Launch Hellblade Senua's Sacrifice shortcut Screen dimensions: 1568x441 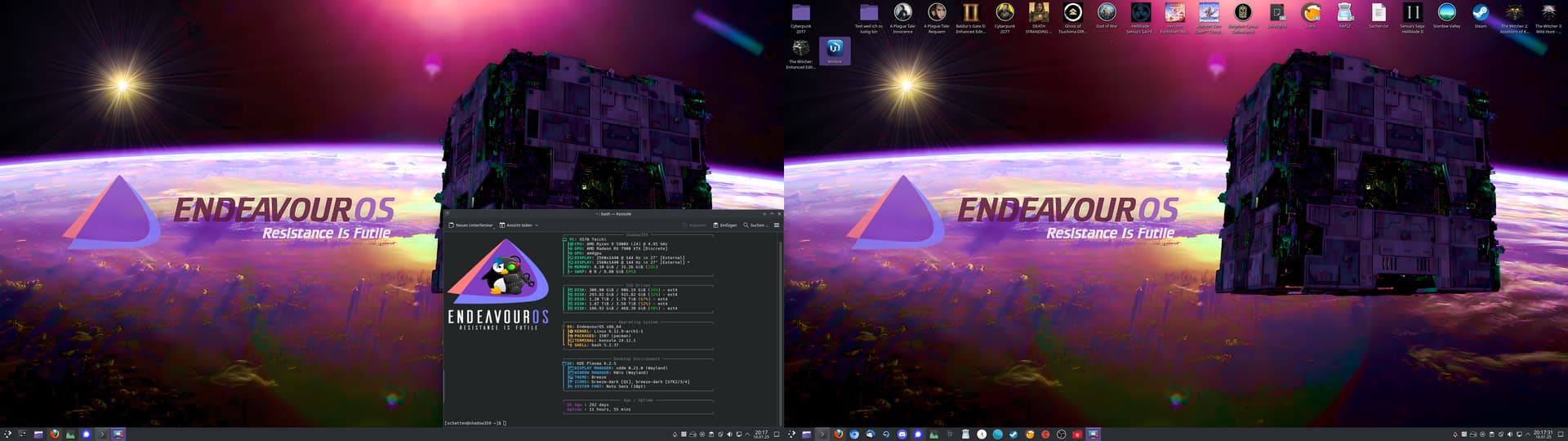1141,17
